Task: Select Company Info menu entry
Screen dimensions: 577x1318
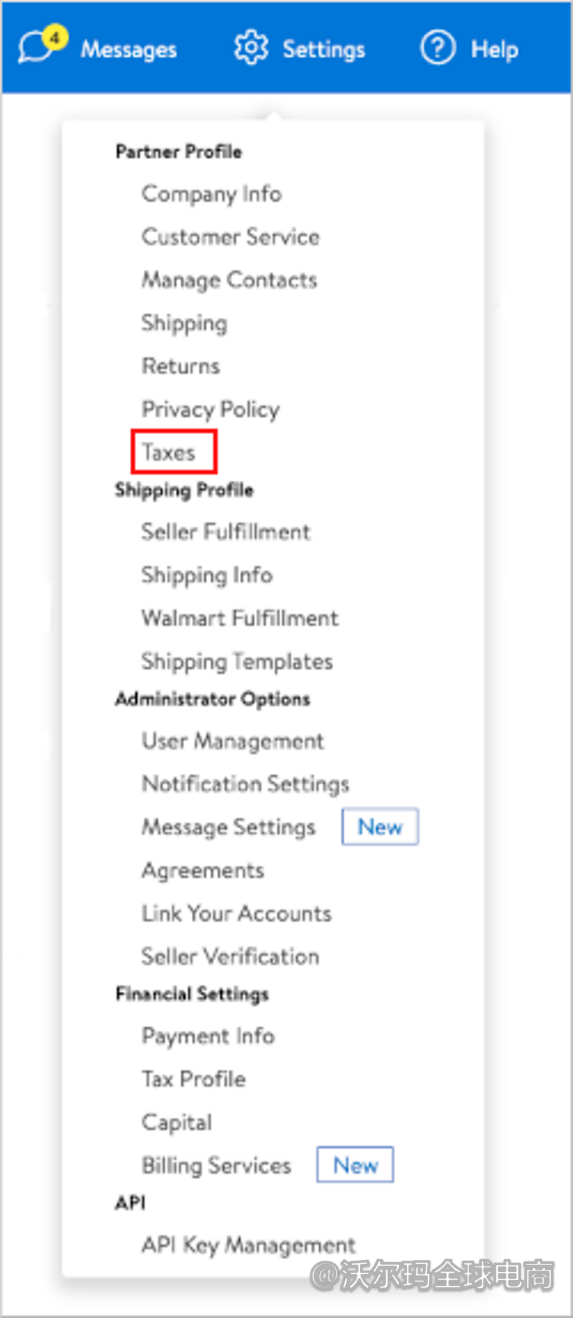Action: click(211, 194)
